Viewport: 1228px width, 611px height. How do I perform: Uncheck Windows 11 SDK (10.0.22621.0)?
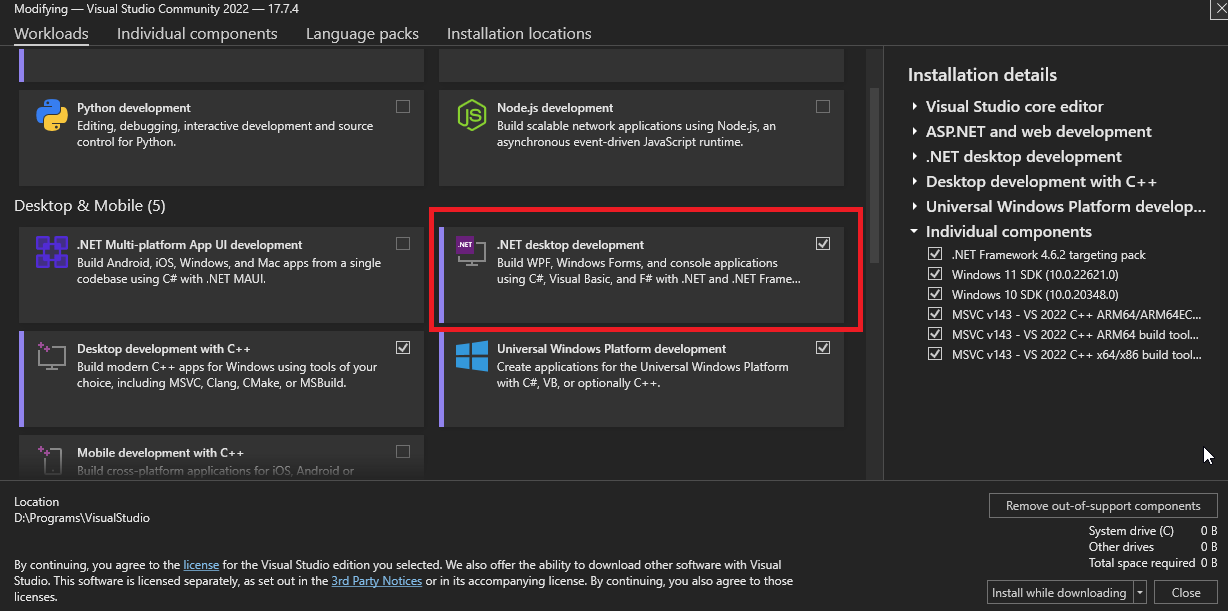pos(935,274)
